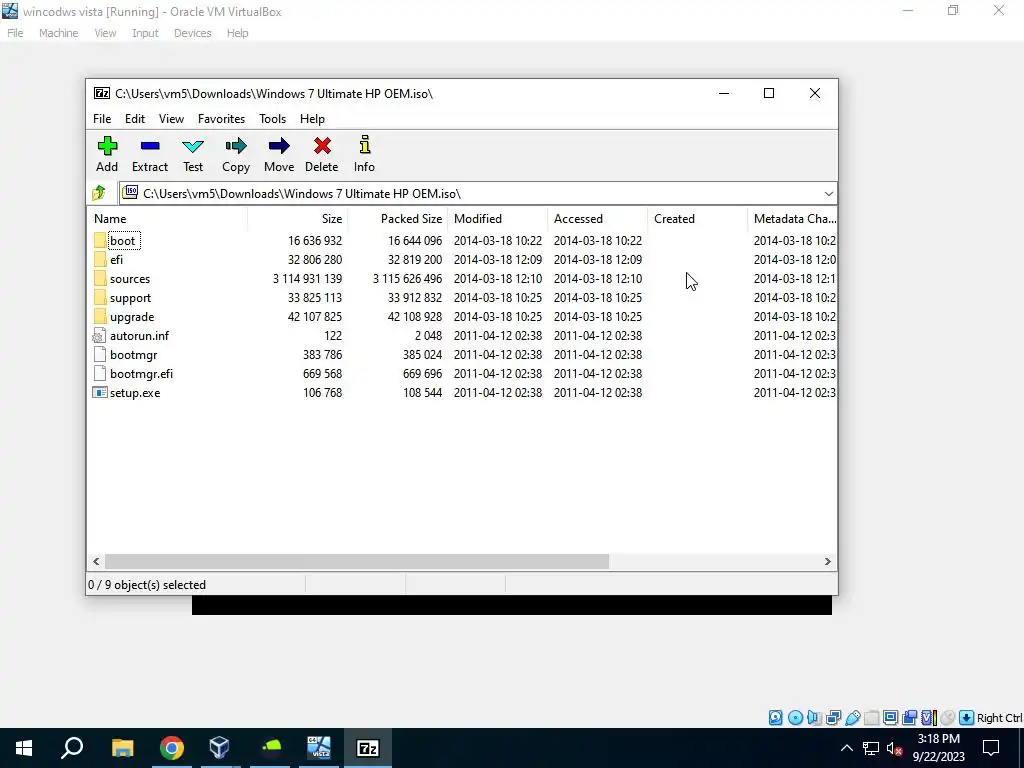Screen dimensions: 1024x768
Task: Open the 7-Zip Edit menu
Action: point(135,119)
